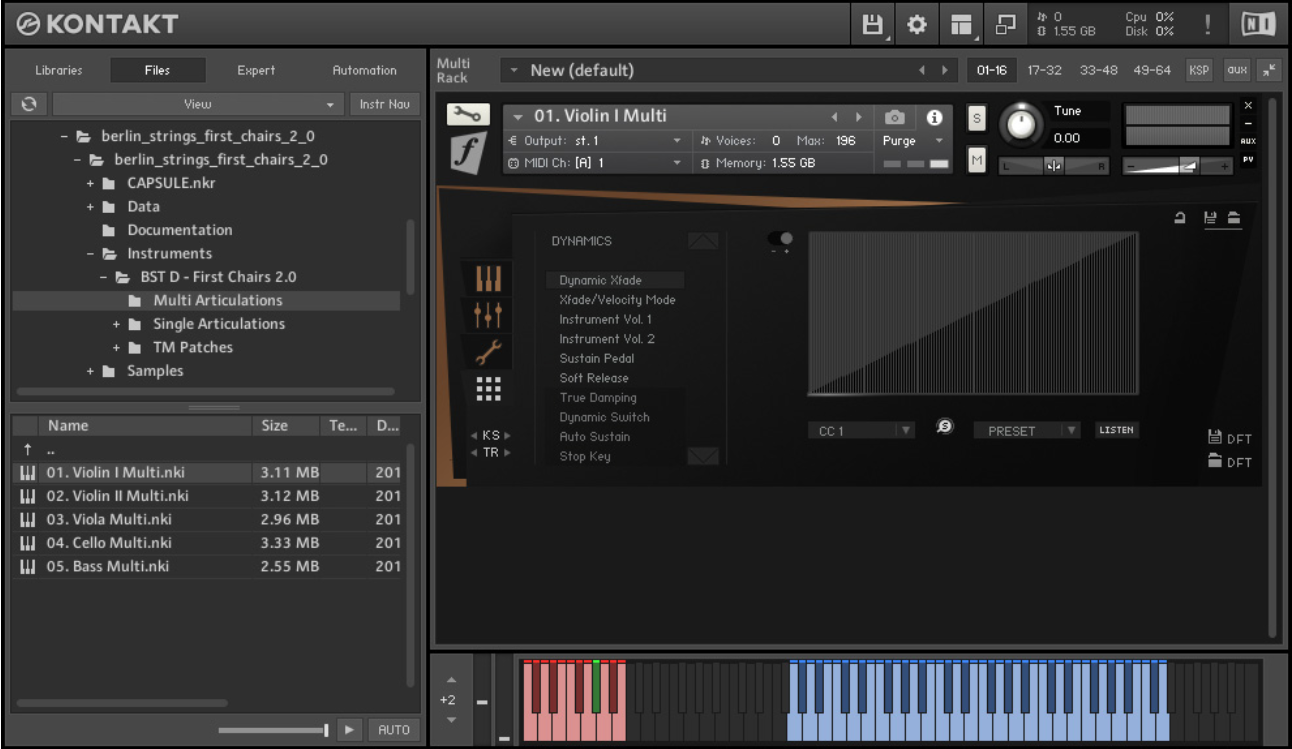
Task: Toggle aux sends display button
Action: (1237, 70)
